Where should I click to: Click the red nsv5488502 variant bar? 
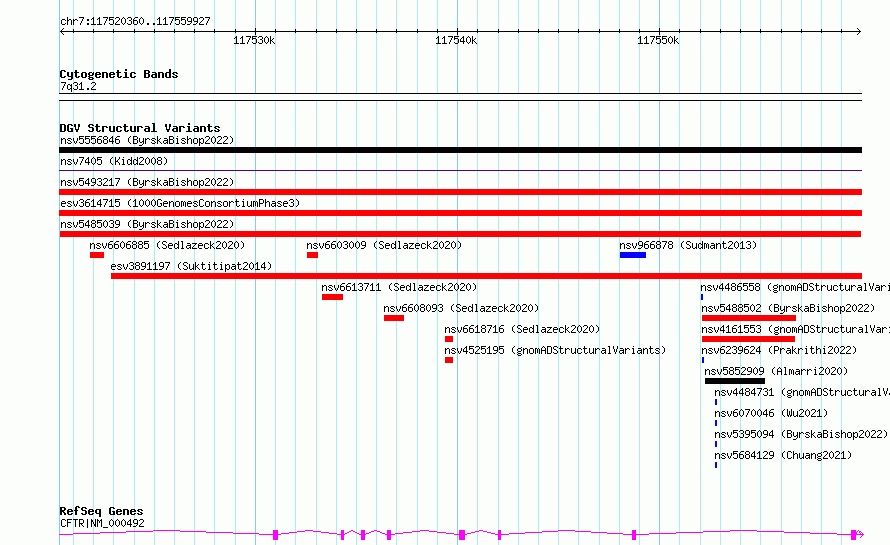point(749,318)
